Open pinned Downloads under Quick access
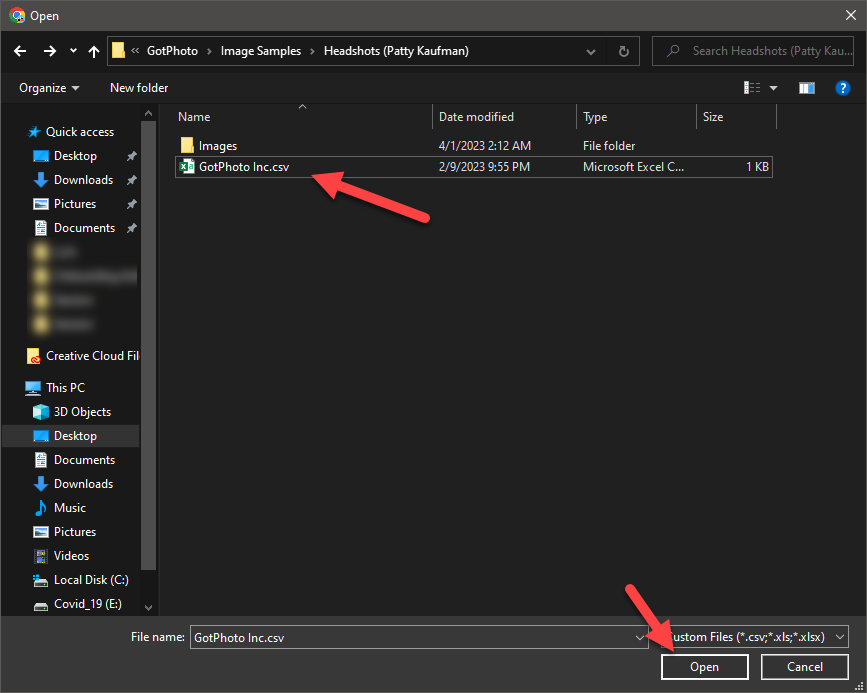867x693 pixels. pyautogui.click(x=73, y=180)
